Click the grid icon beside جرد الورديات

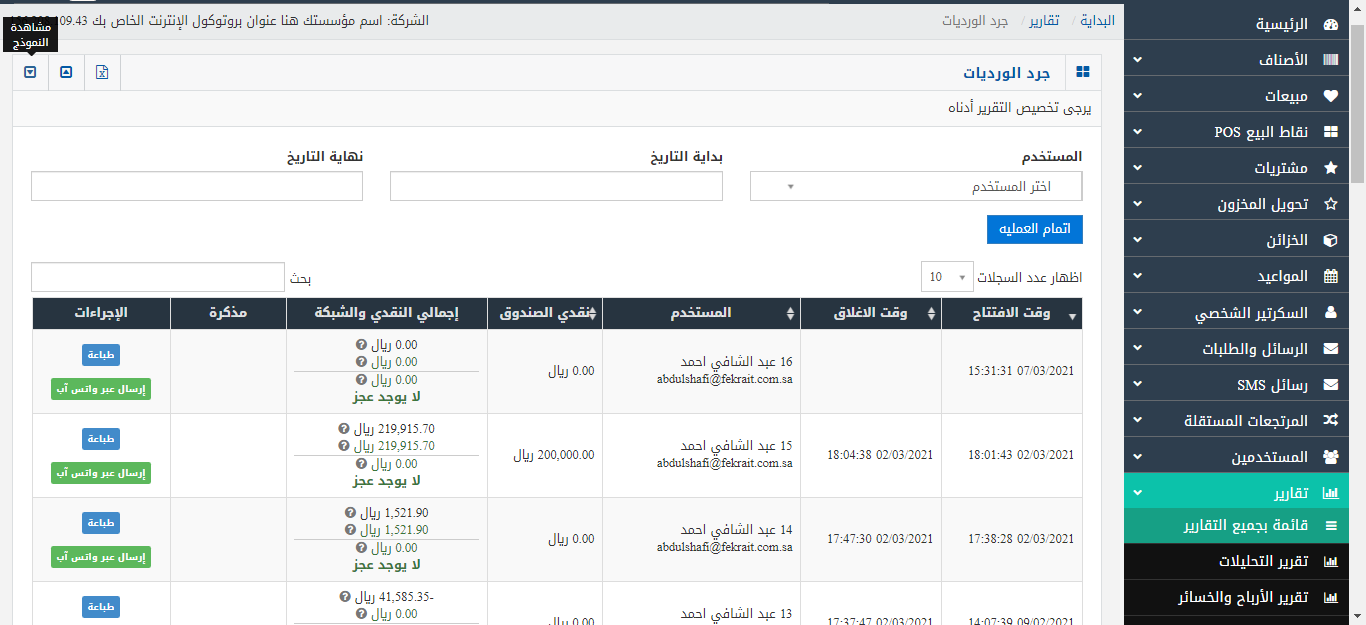point(1082,72)
